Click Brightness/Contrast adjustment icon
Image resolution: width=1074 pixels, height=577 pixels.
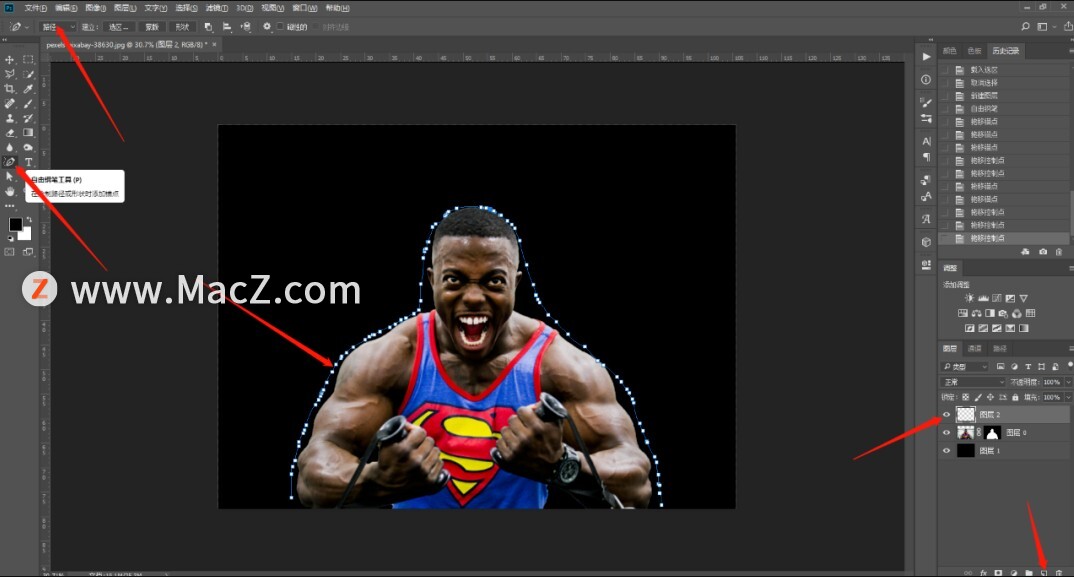pos(969,298)
